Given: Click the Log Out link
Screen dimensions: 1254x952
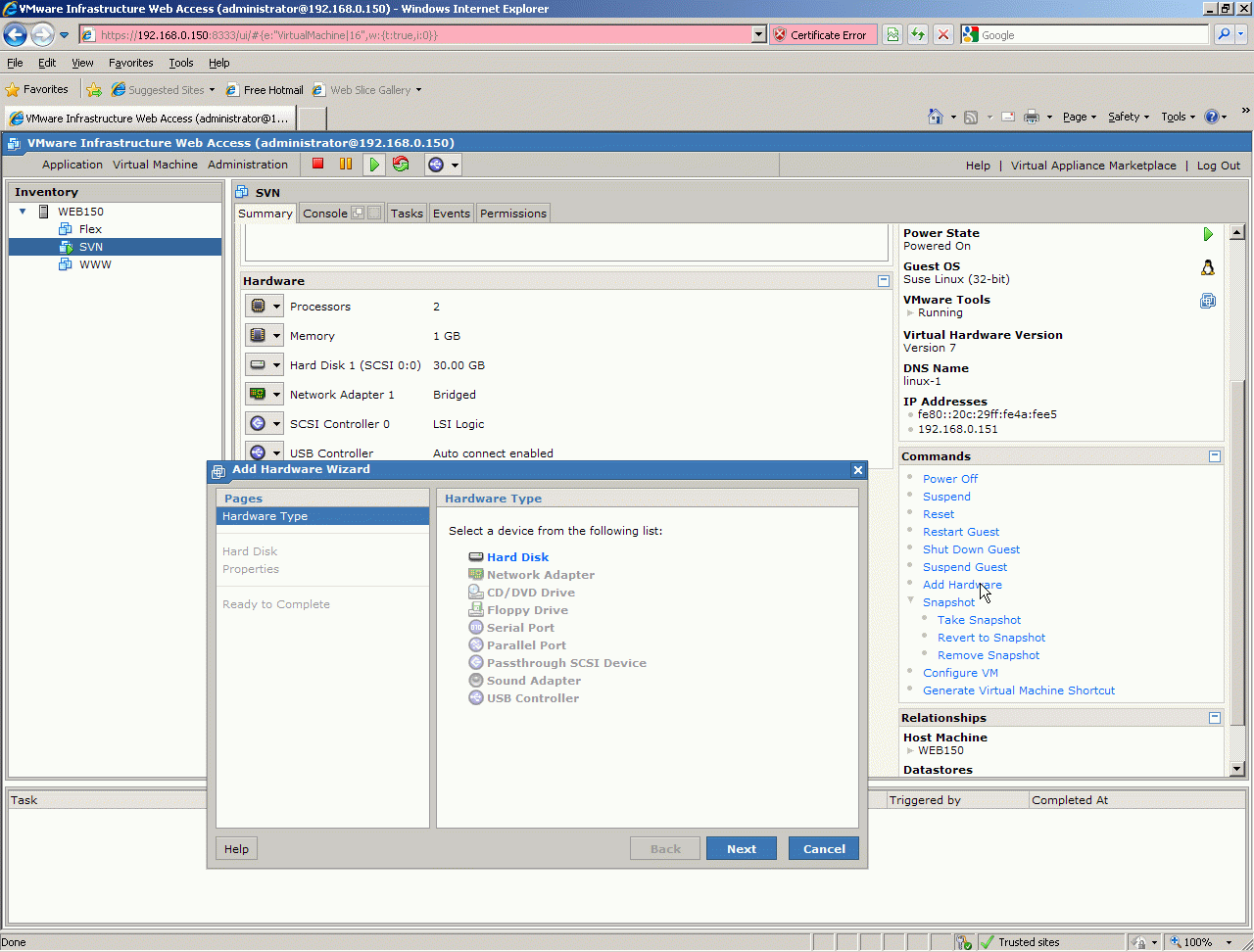Looking at the screenshot, I should (1219, 166).
